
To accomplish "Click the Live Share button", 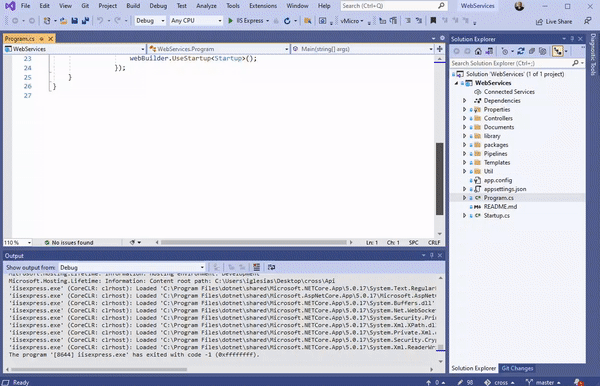I will tap(554, 21).
